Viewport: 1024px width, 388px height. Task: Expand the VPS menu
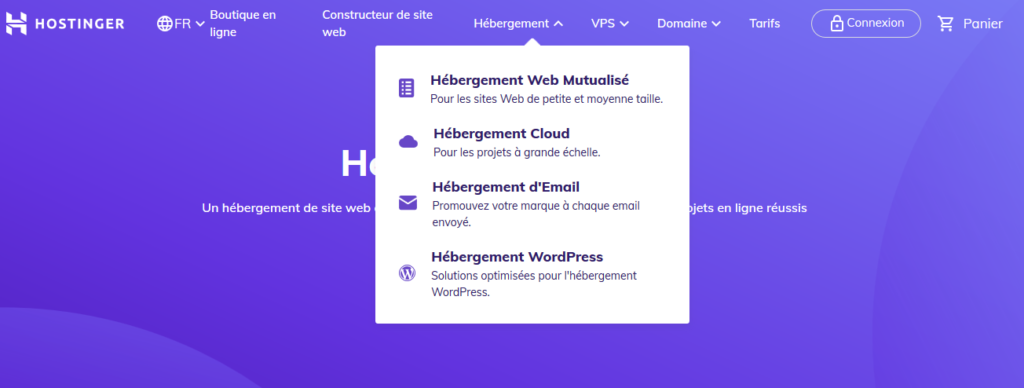pyautogui.click(x=609, y=24)
